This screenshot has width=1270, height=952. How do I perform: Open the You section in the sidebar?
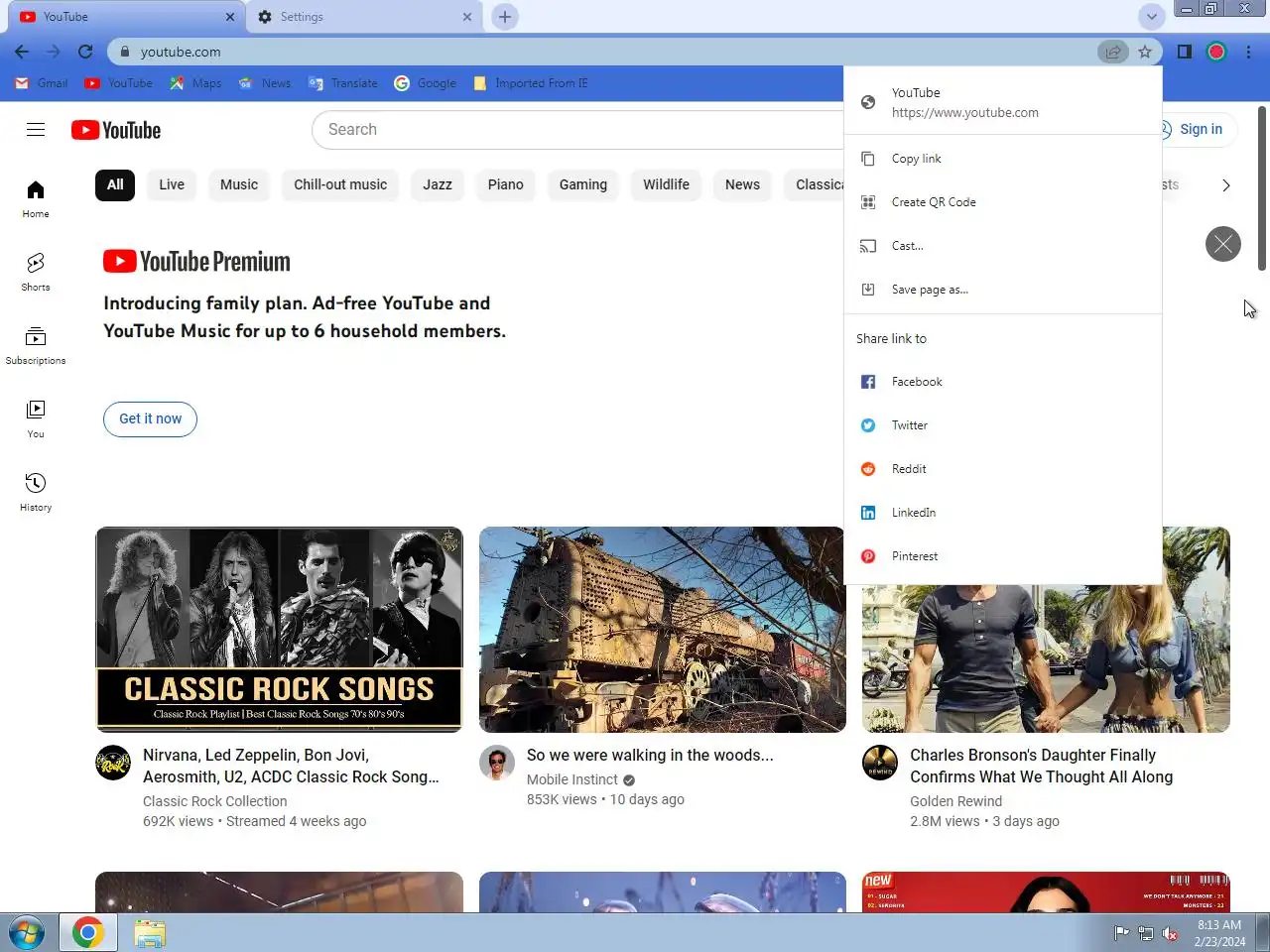(36, 418)
